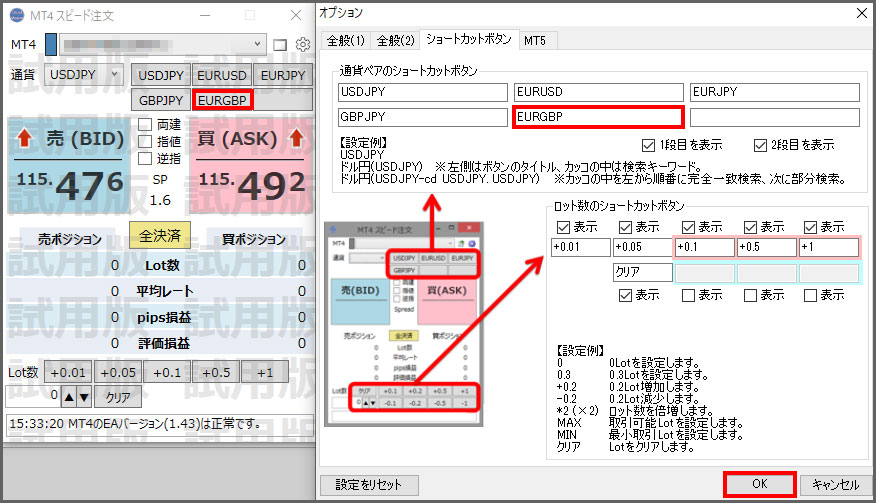The image size is (876, 503).
Task: Select EURGBP shortcut button in speed order window
Action: 222,101
